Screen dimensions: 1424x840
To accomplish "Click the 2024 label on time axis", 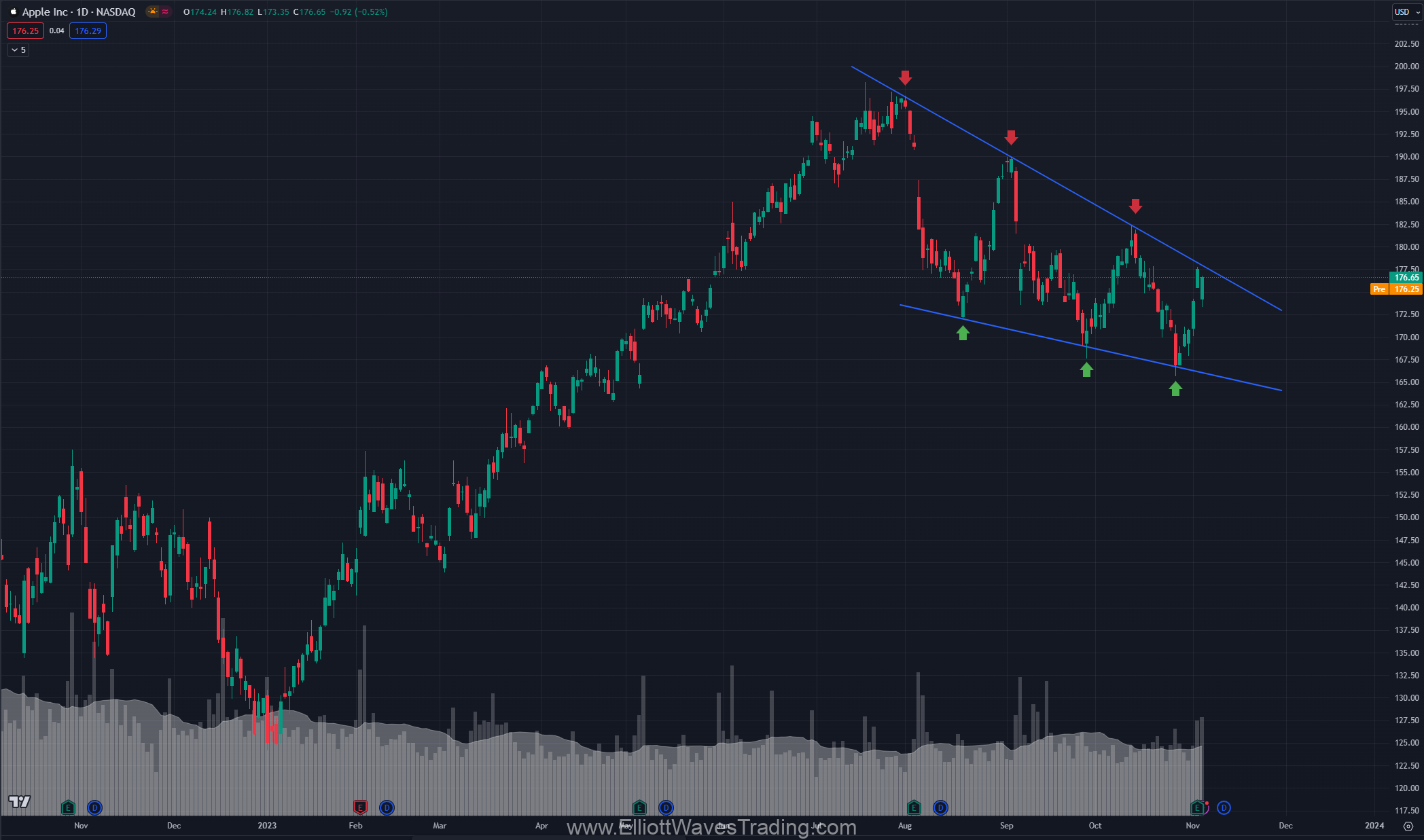I will (x=1374, y=826).
